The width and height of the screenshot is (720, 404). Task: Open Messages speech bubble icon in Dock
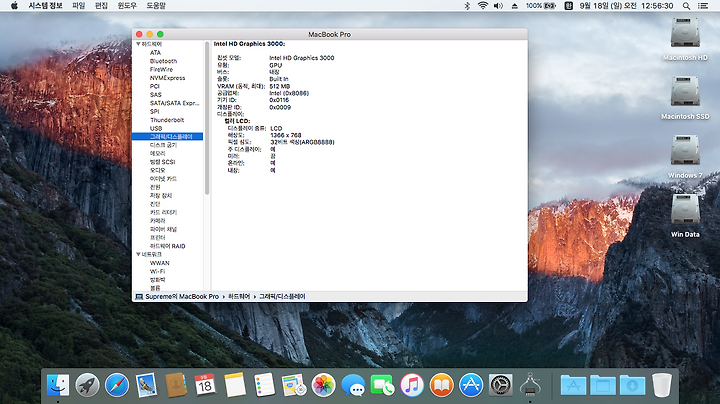[353, 385]
